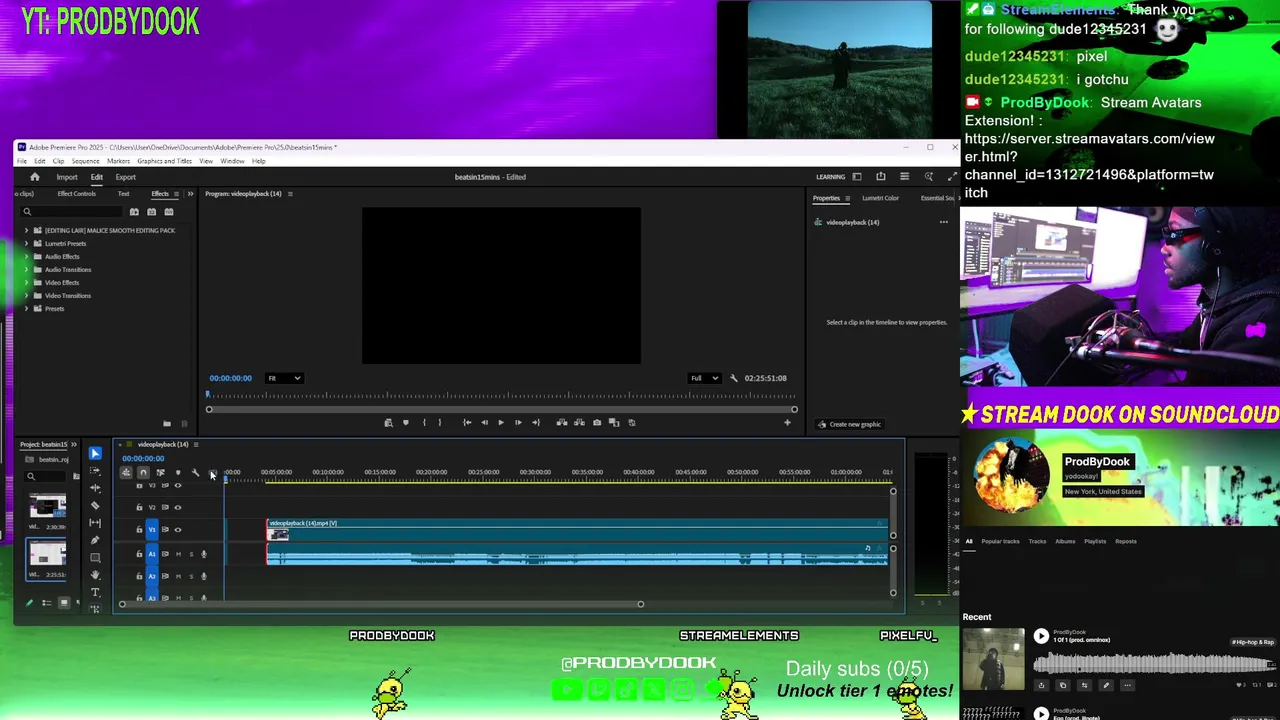This screenshot has width=1280, height=720.
Task: Expand Presets folder
Action: point(27,308)
